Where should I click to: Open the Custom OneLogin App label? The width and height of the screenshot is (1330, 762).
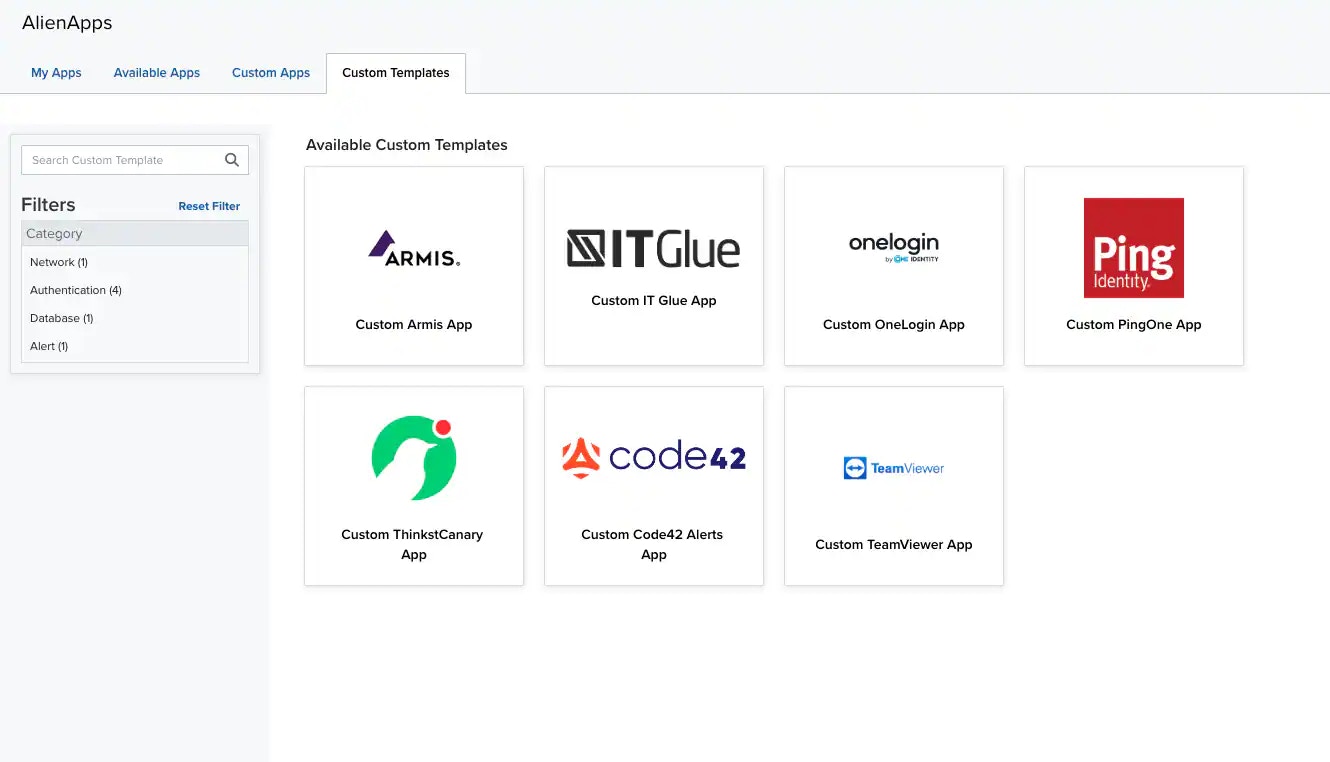(x=894, y=325)
